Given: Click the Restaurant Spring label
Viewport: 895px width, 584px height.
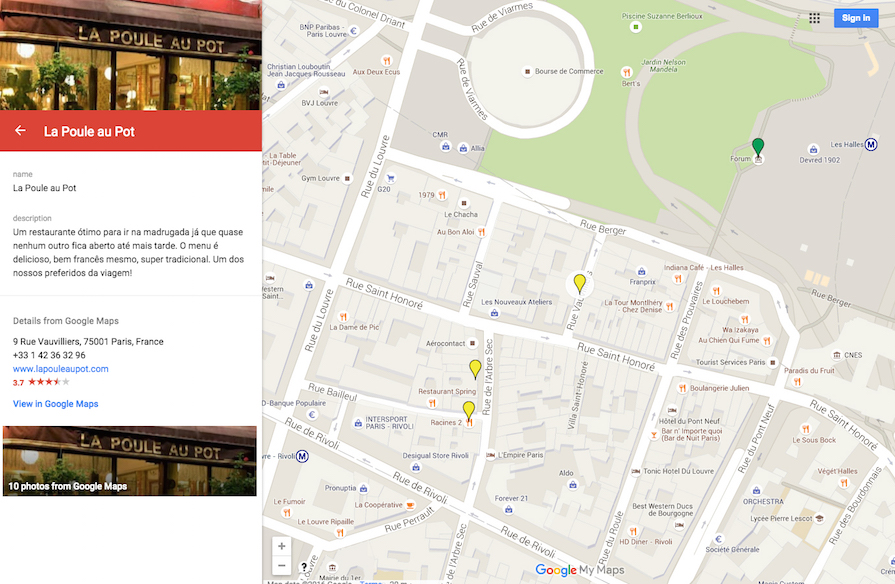Looking at the screenshot, I should click(447, 391).
